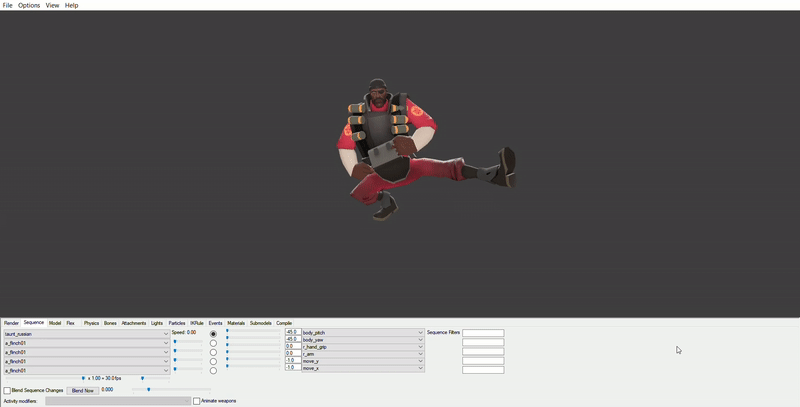Open the Options menu

29,5
